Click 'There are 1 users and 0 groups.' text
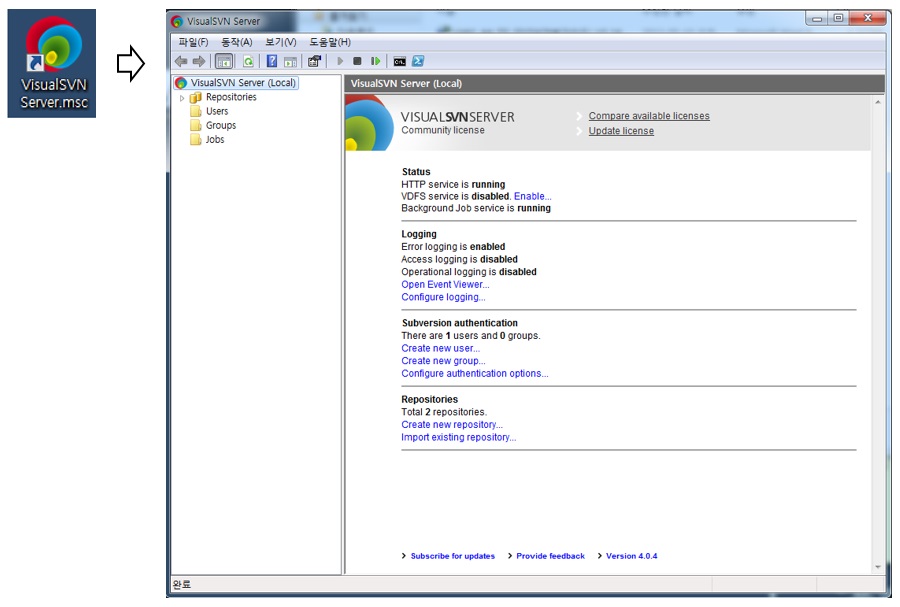Viewport: 900px width, 607px height. click(471, 336)
